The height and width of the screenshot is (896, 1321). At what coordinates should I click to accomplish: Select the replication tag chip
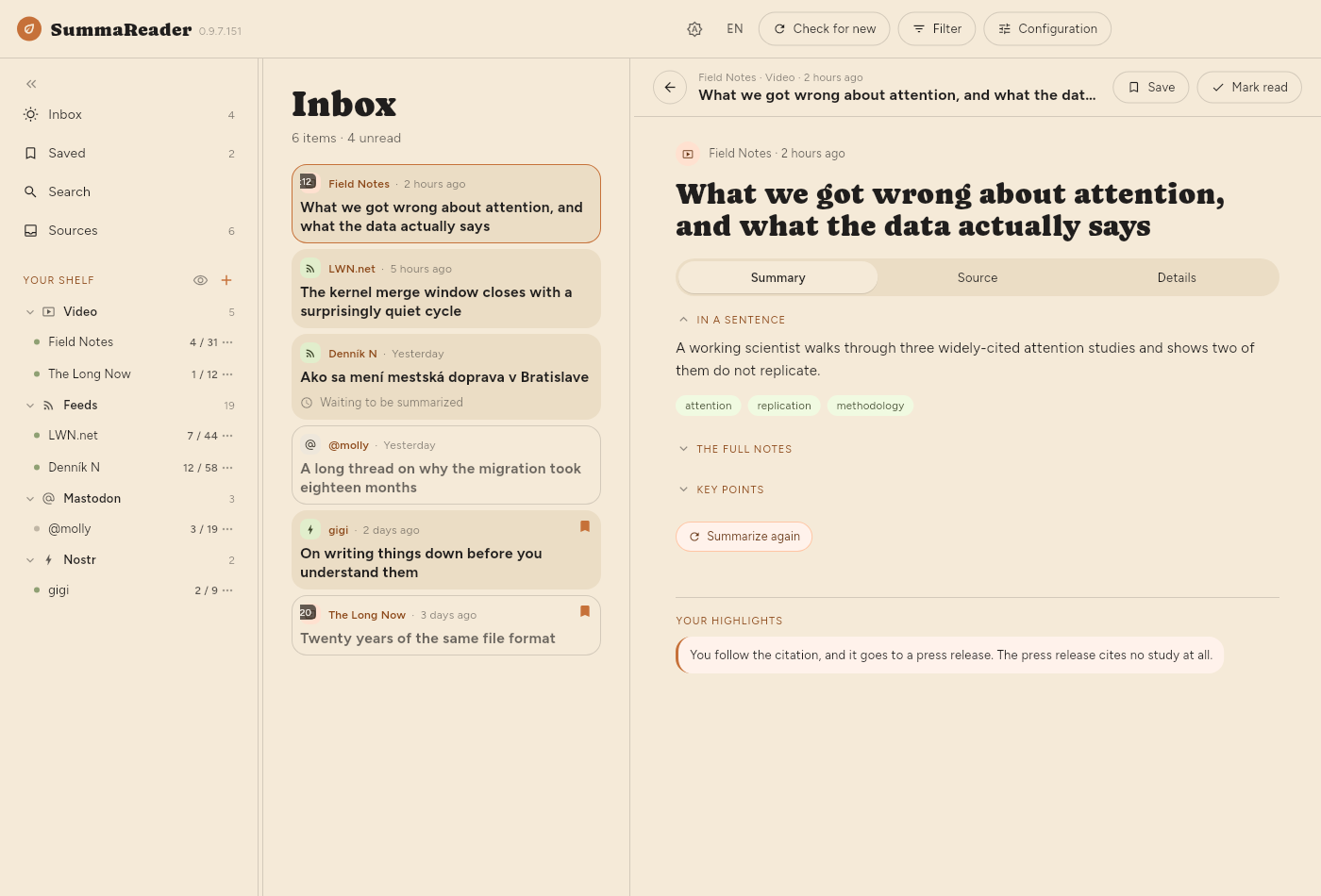(784, 406)
